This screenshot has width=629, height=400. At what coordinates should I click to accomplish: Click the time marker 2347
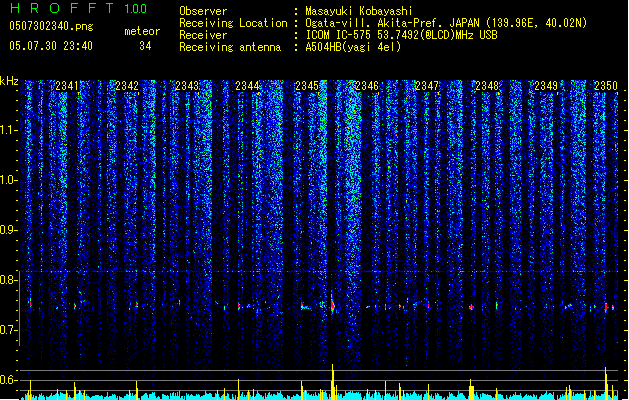click(427, 86)
